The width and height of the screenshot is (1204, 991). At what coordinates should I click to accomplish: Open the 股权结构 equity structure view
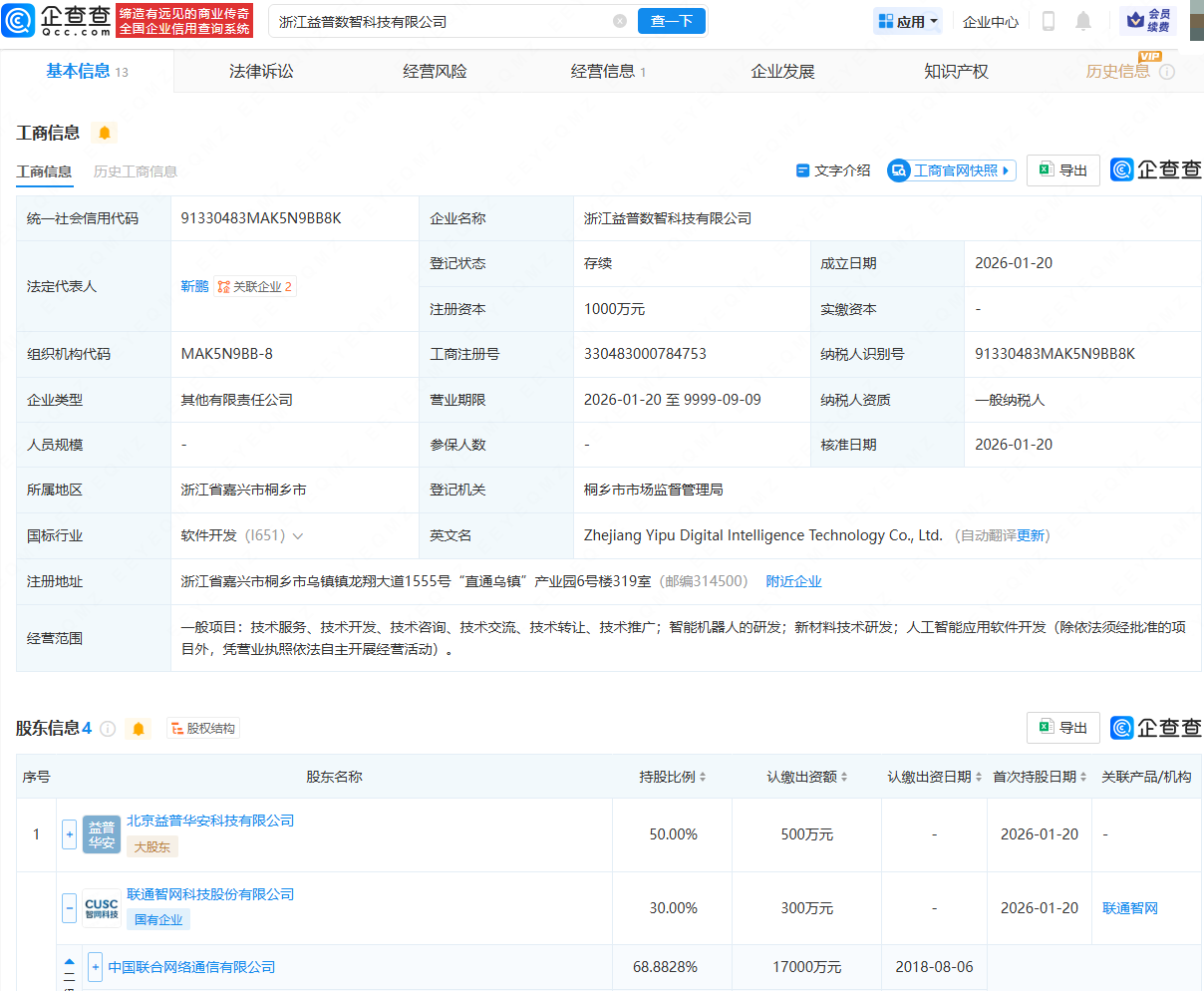coord(202,728)
